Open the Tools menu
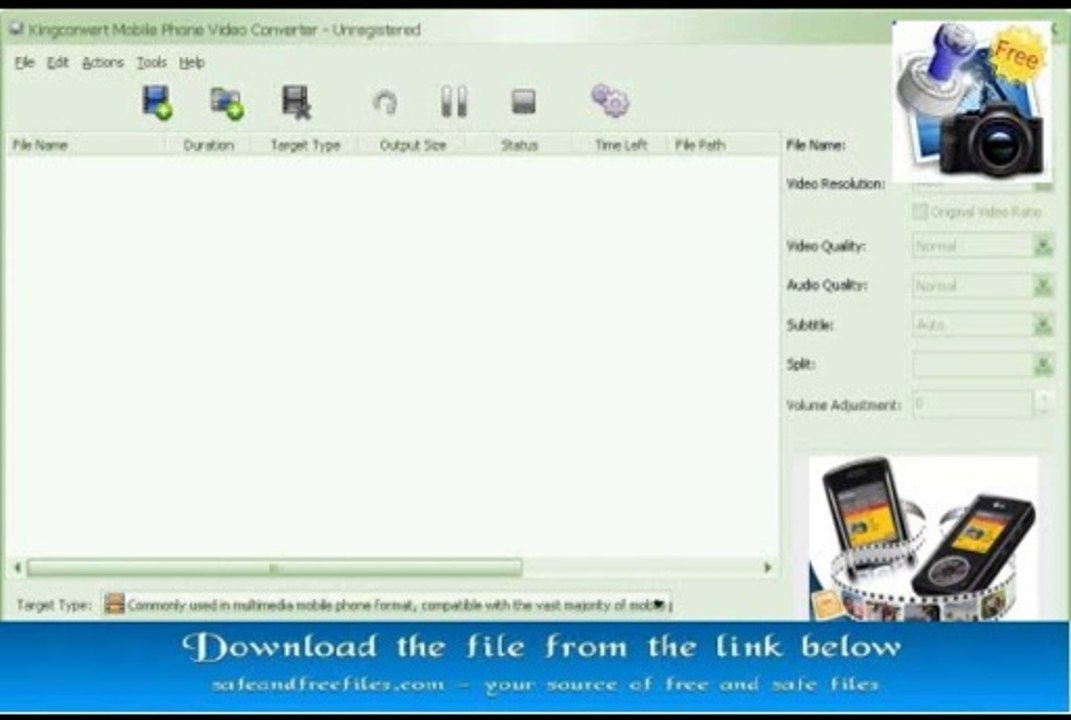The image size is (1071, 720). click(x=151, y=63)
